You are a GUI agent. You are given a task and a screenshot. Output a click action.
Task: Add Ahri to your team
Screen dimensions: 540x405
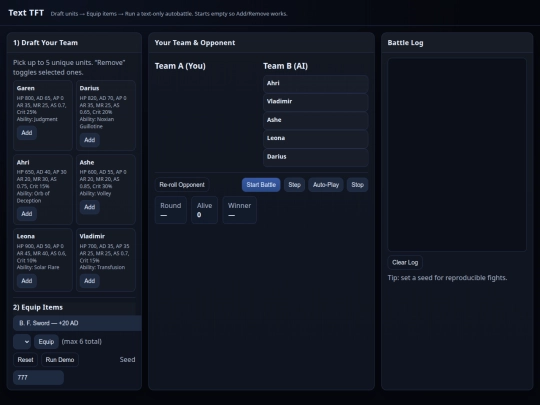27,214
